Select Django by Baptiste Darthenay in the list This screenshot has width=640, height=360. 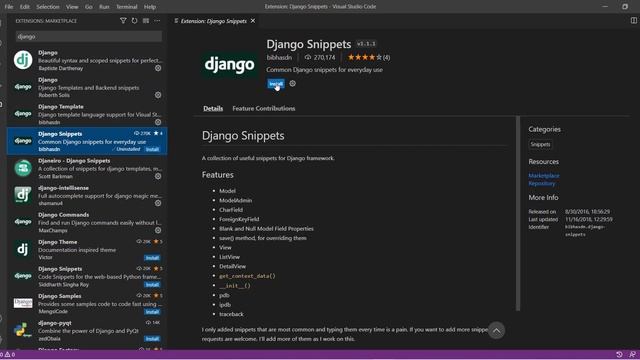(x=87, y=60)
